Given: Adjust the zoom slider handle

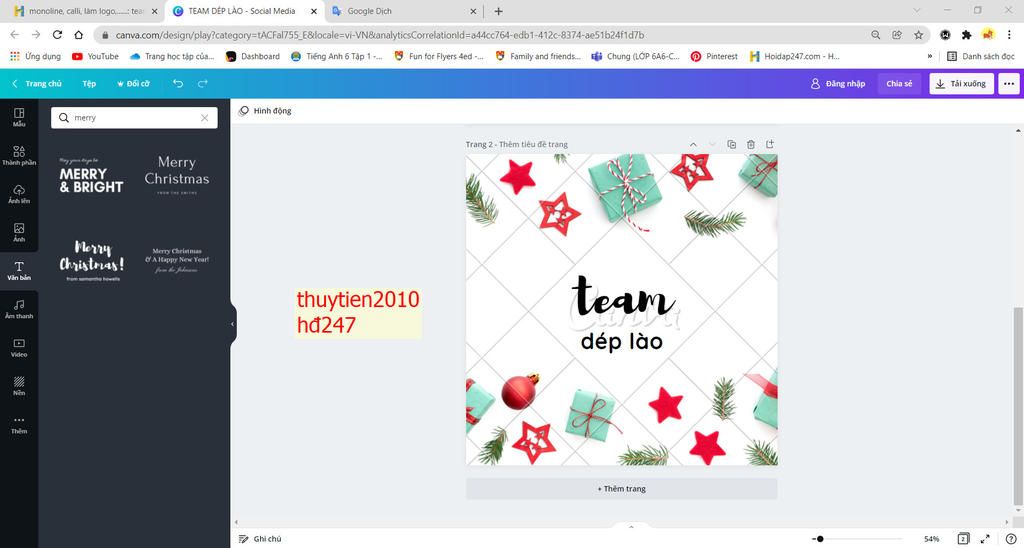Looking at the screenshot, I should pos(820,539).
